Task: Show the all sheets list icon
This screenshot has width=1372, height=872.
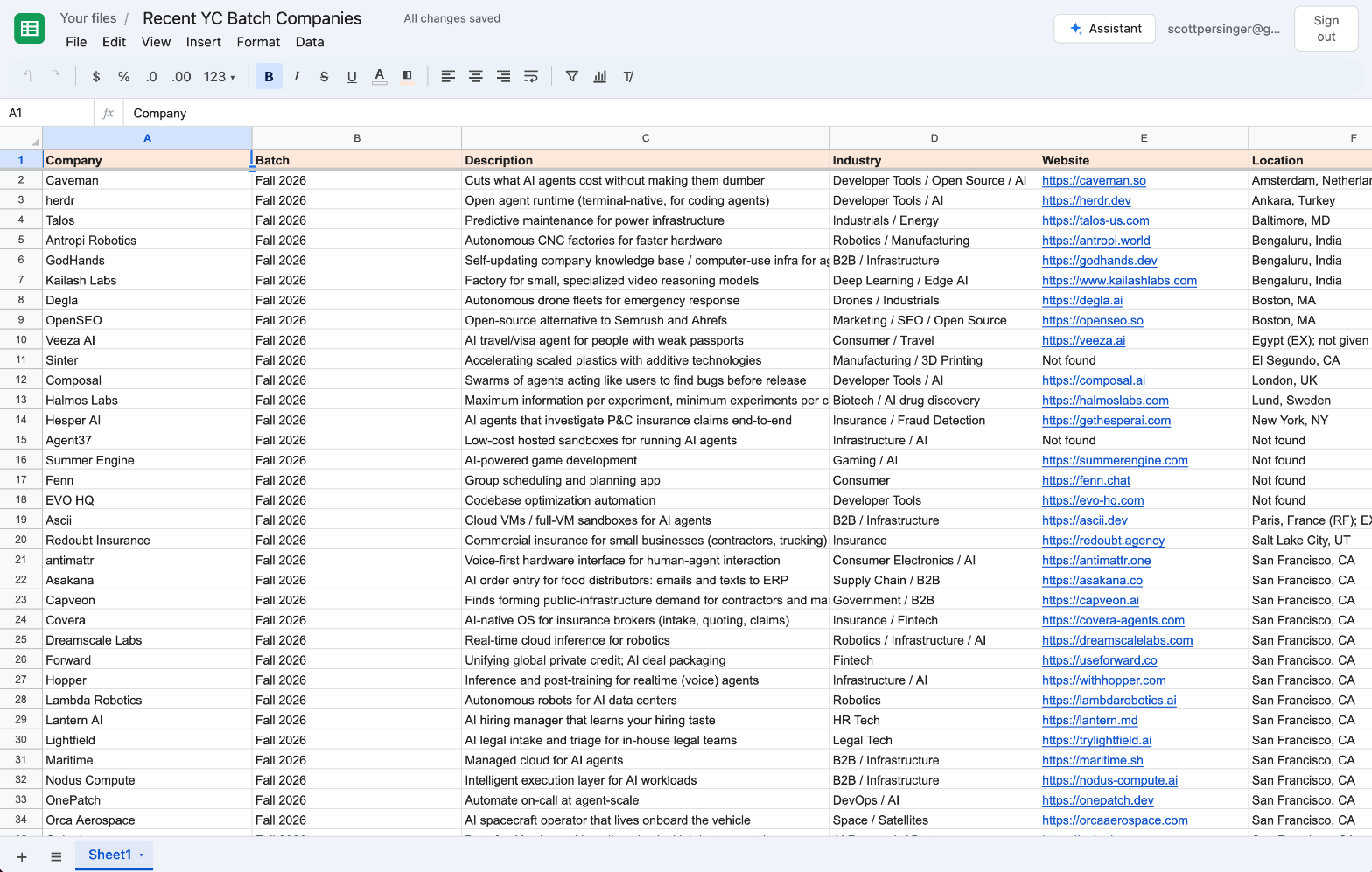Action: pyautogui.click(x=56, y=857)
